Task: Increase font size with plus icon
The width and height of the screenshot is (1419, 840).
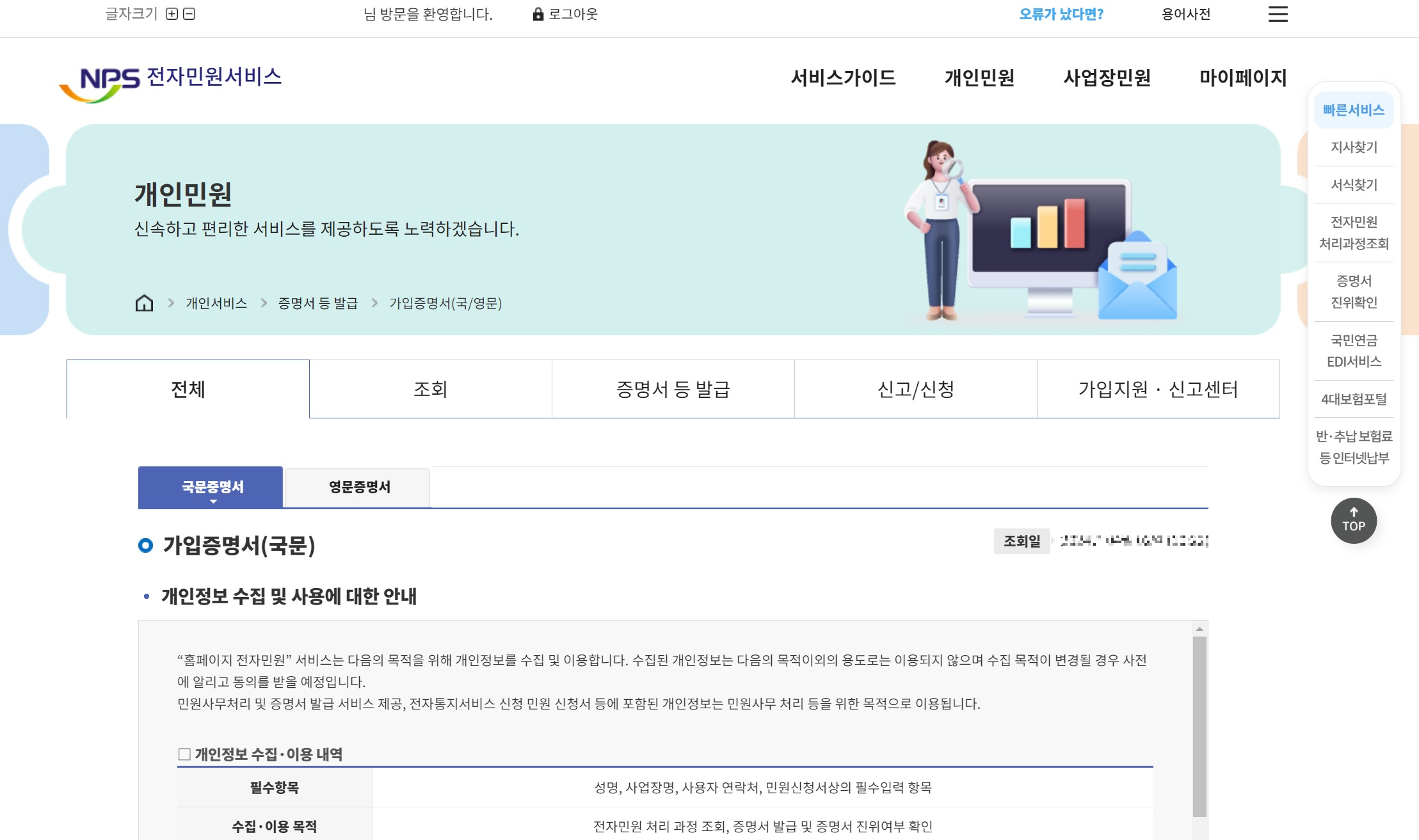Action: click(x=172, y=14)
